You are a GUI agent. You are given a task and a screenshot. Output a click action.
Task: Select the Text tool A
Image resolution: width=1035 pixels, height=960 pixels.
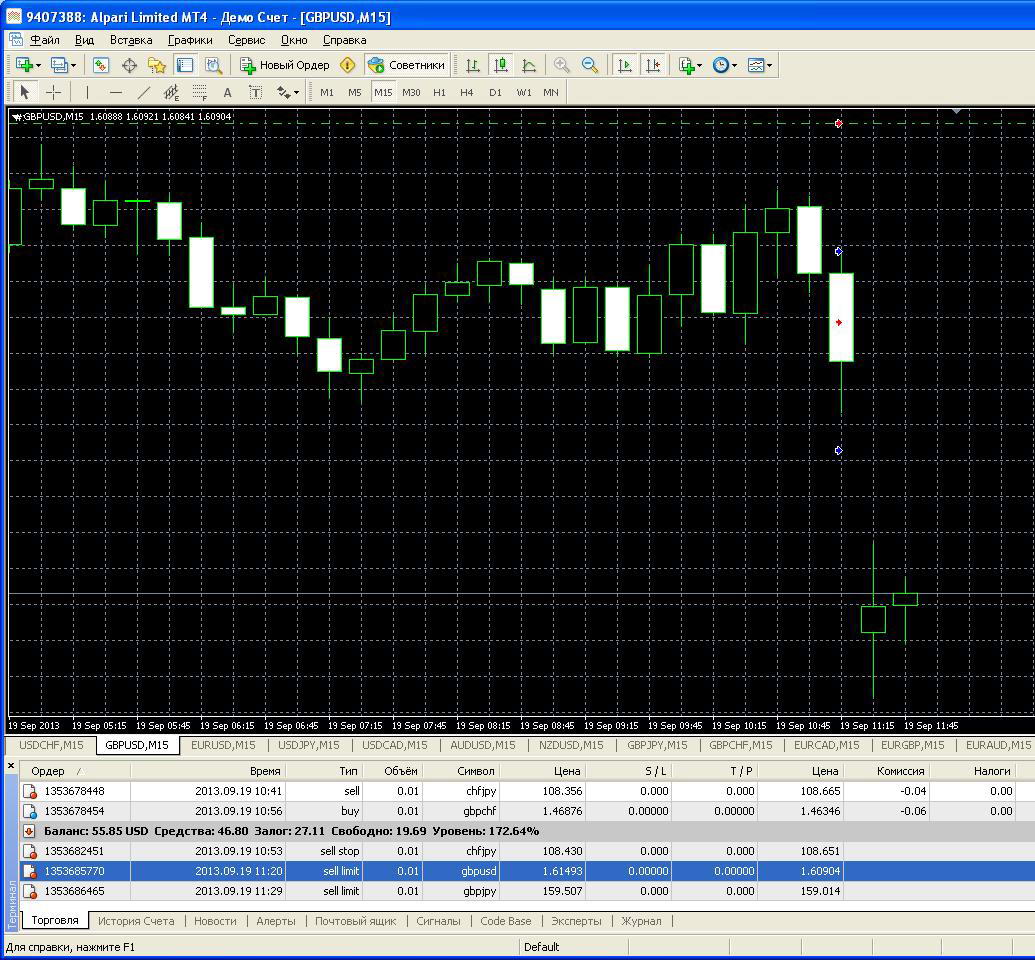227,92
